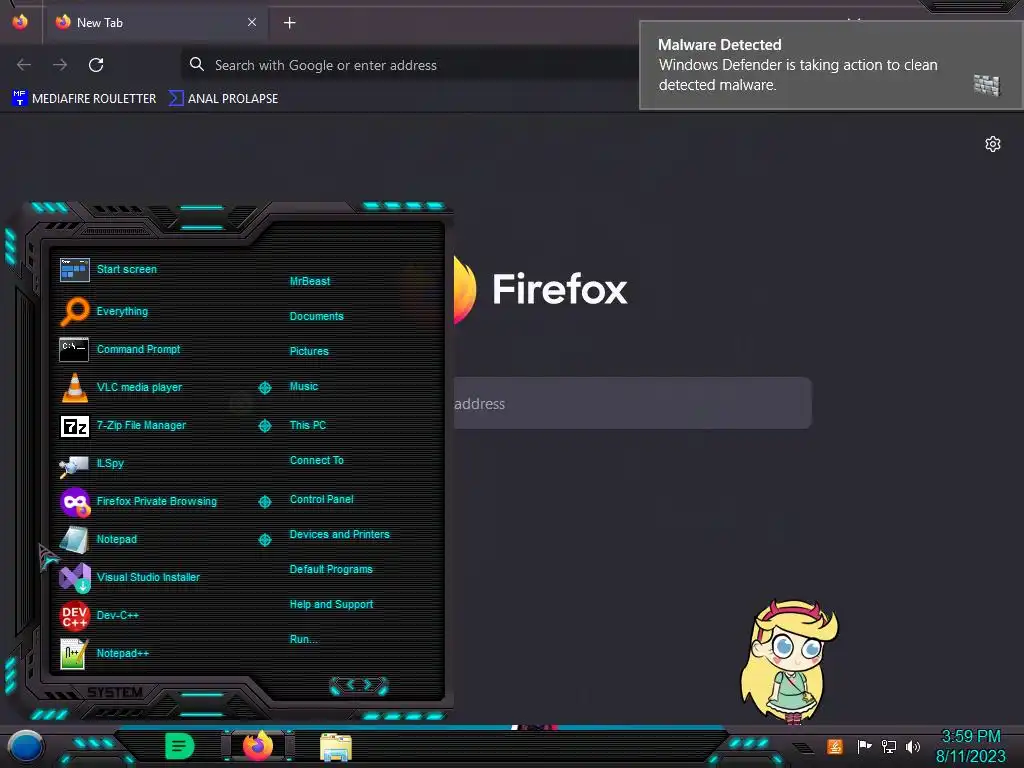Expand 7-Zip File Manager jump list
1024x768 pixels.
[264, 426]
